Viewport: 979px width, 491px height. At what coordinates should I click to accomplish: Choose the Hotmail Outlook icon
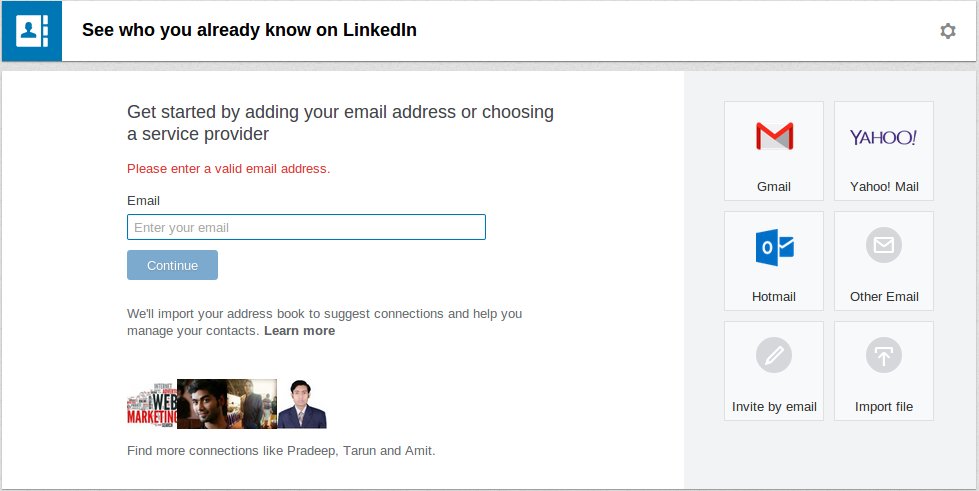coord(774,247)
